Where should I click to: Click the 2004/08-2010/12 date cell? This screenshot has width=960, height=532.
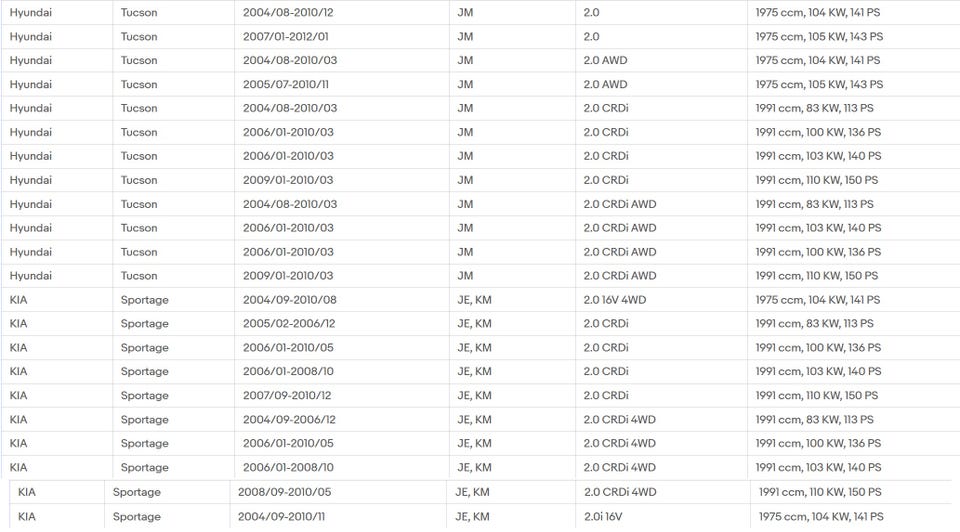(288, 12)
